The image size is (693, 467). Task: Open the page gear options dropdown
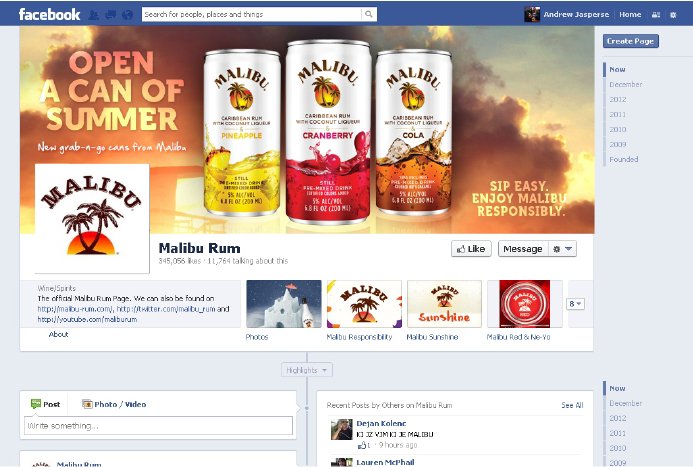point(563,249)
